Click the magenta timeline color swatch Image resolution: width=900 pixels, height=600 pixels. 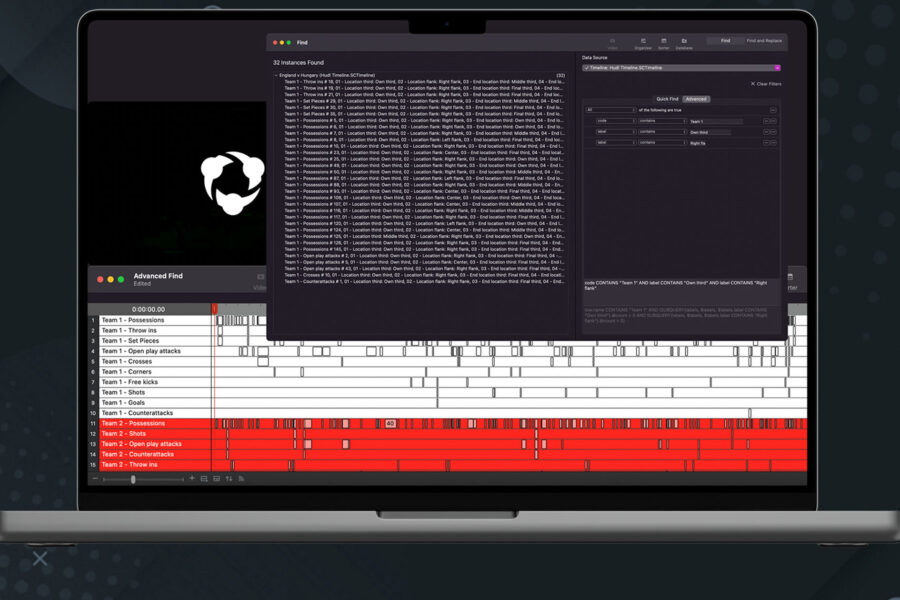[x=777, y=68]
